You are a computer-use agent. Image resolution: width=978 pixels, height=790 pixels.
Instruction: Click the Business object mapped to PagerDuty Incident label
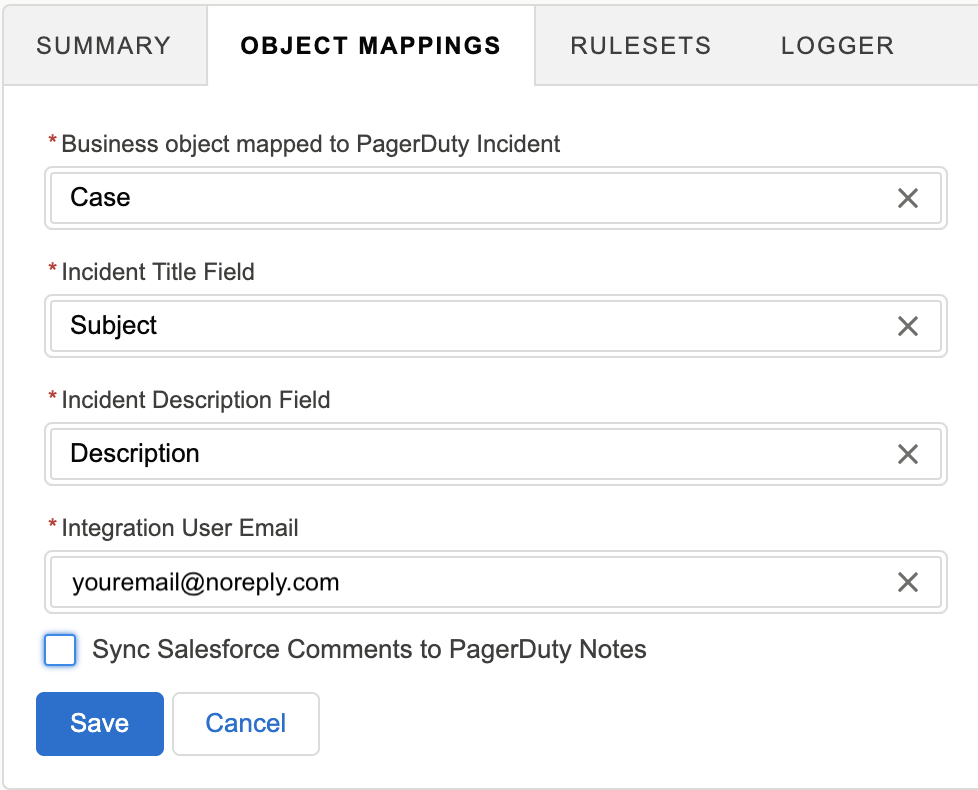pyautogui.click(x=311, y=144)
